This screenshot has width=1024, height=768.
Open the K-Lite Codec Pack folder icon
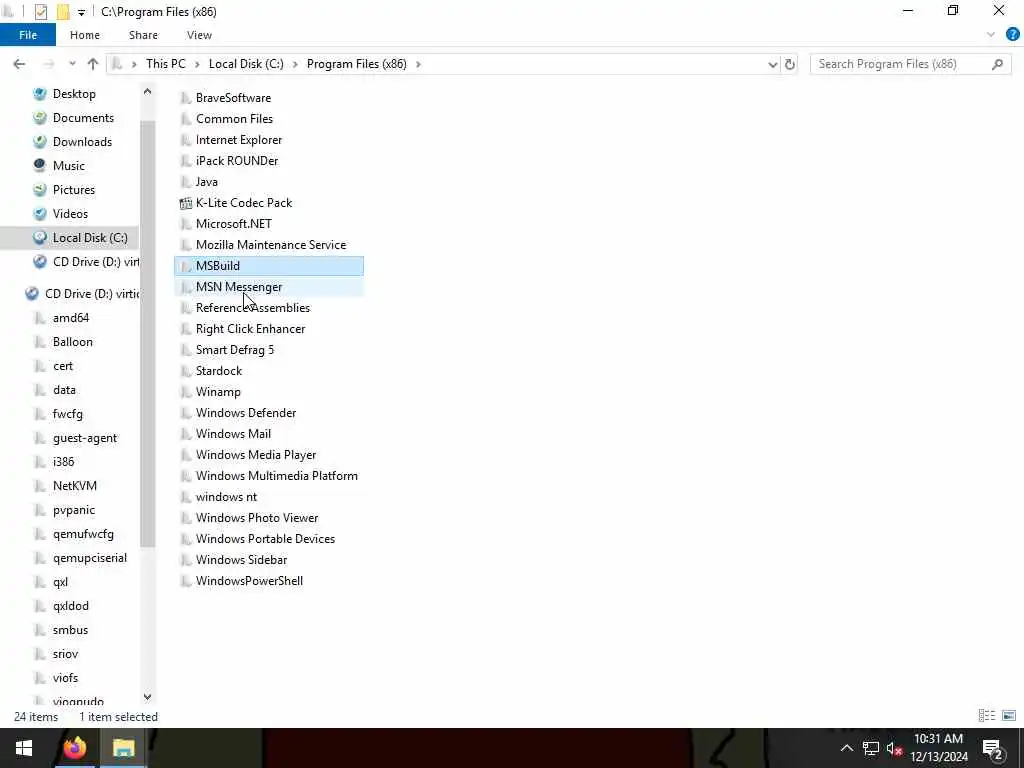186,203
